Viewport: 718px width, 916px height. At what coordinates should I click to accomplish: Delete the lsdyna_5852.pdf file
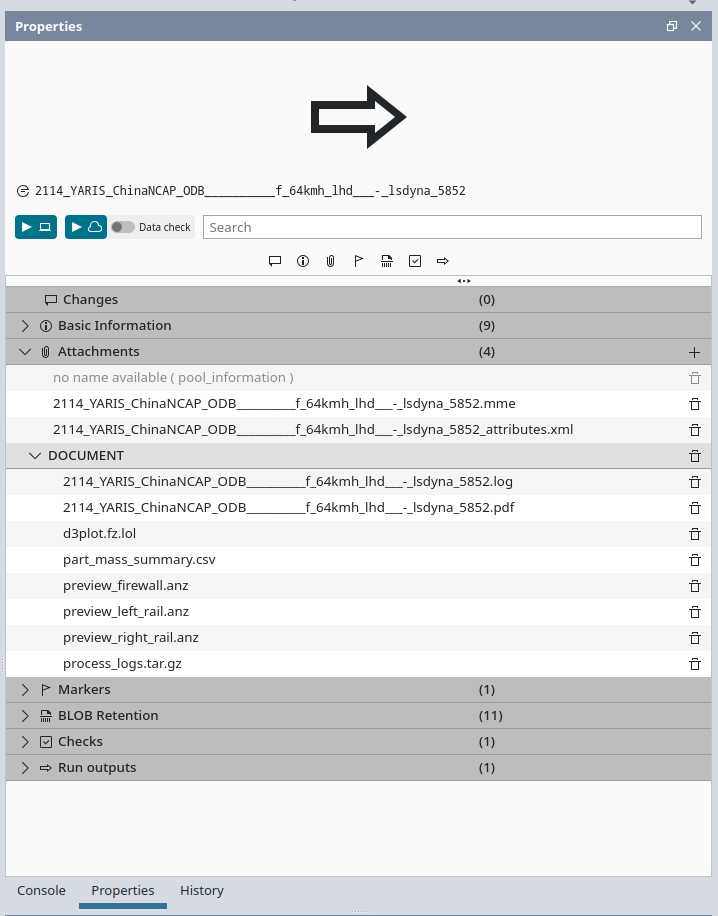pos(695,508)
